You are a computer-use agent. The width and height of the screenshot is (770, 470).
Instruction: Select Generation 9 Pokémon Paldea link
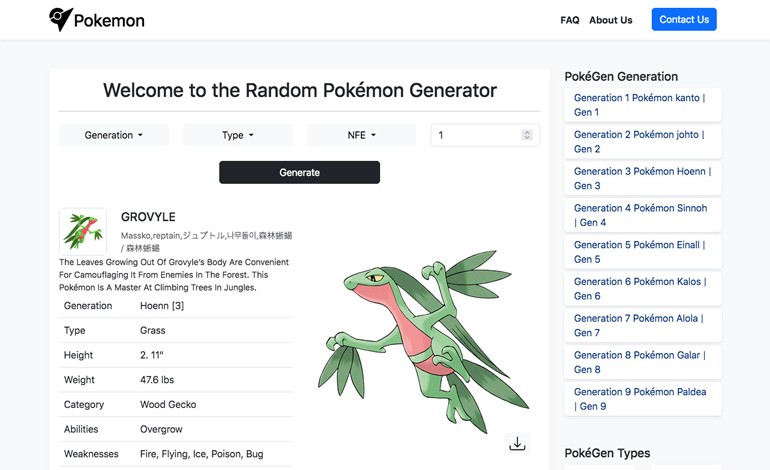pyautogui.click(x=643, y=399)
